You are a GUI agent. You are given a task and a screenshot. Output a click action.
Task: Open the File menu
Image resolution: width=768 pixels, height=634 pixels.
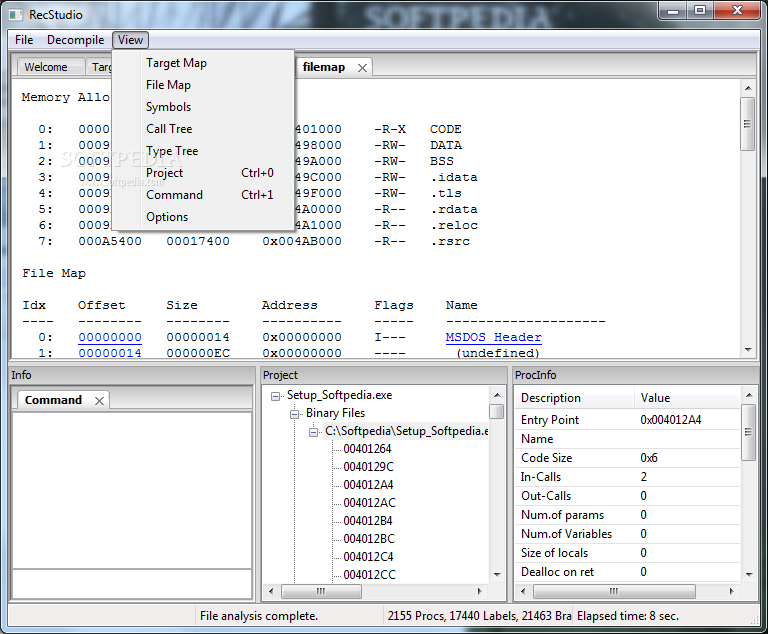click(x=24, y=40)
